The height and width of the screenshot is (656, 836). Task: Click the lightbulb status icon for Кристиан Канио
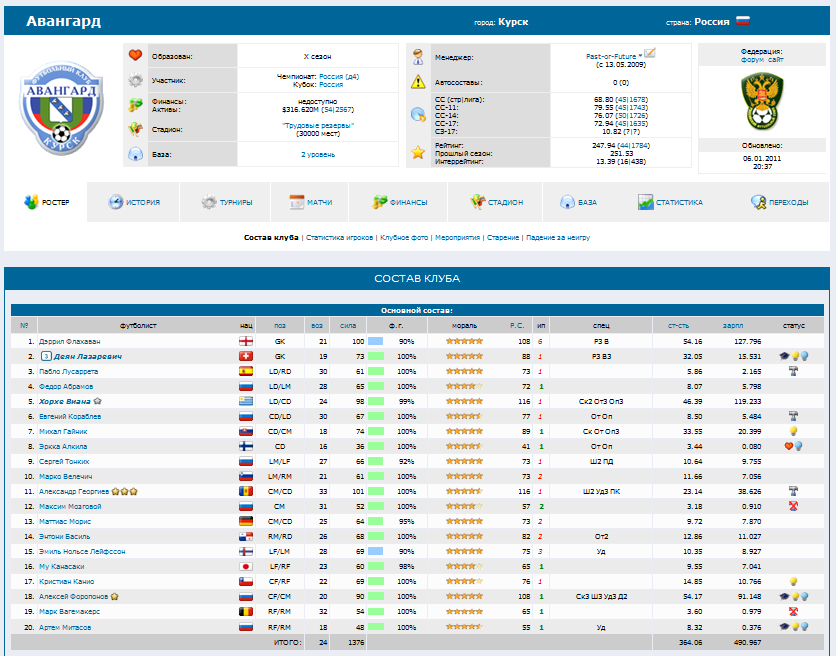click(793, 581)
